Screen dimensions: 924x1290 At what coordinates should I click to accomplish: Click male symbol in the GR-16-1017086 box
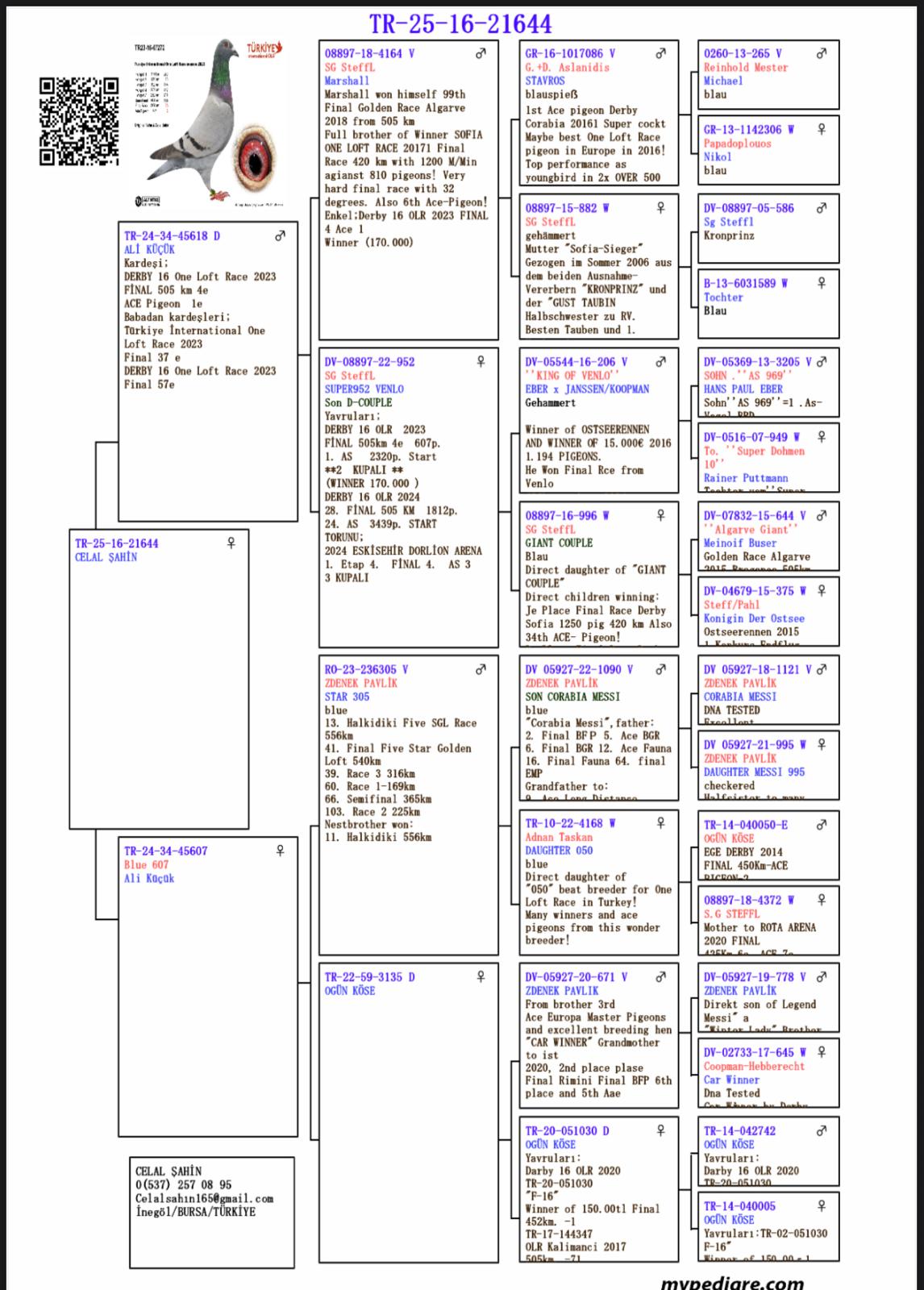point(660,54)
